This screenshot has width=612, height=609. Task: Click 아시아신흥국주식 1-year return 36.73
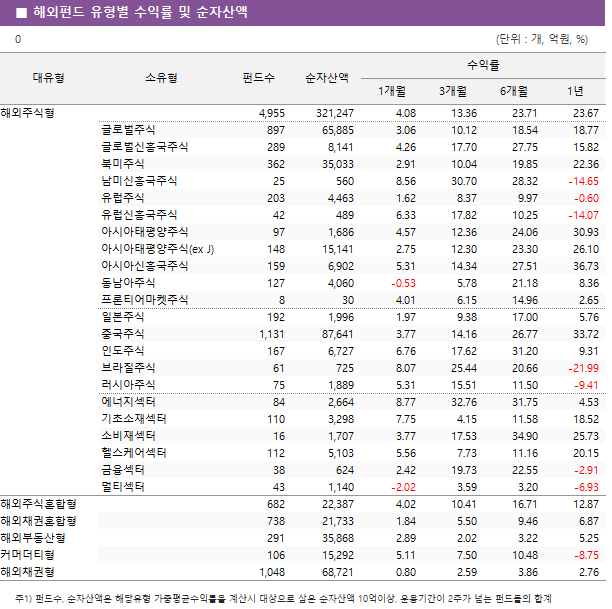(x=586, y=266)
